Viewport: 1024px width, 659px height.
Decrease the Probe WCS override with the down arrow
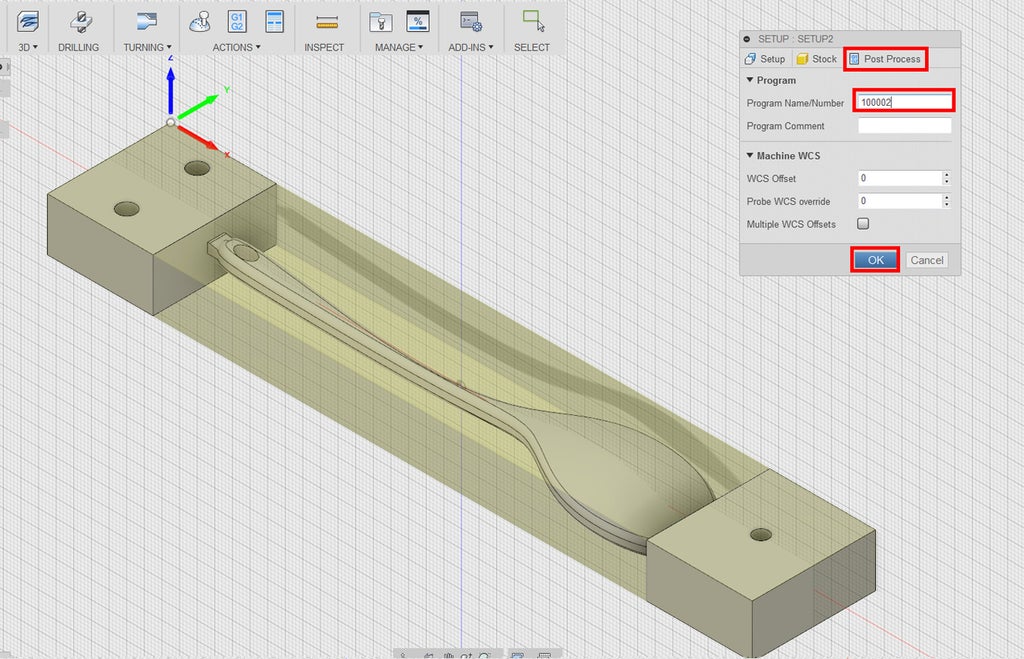[946, 204]
